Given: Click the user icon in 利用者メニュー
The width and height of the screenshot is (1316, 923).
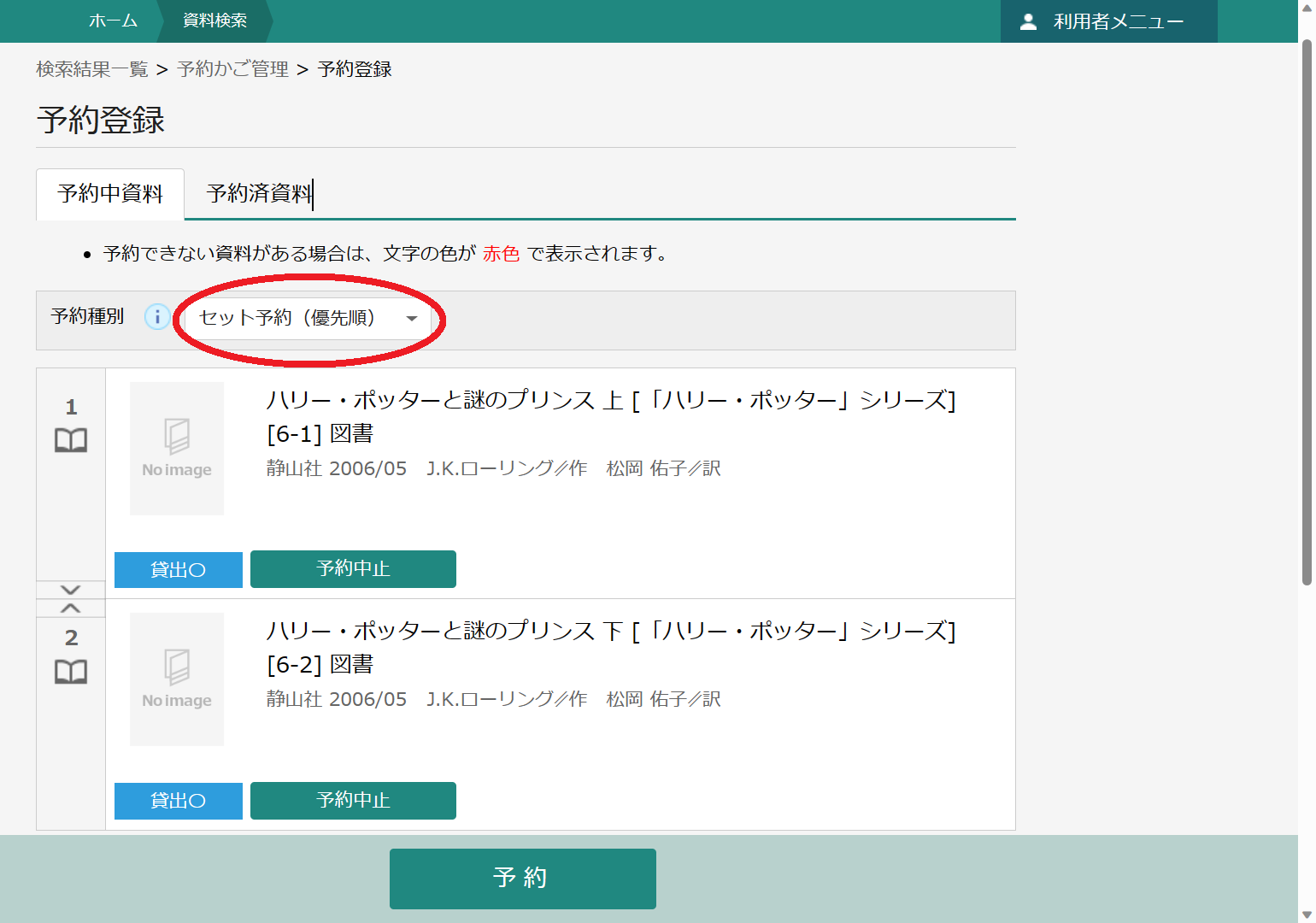Looking at the screenshot, I should click(1029, 22).
